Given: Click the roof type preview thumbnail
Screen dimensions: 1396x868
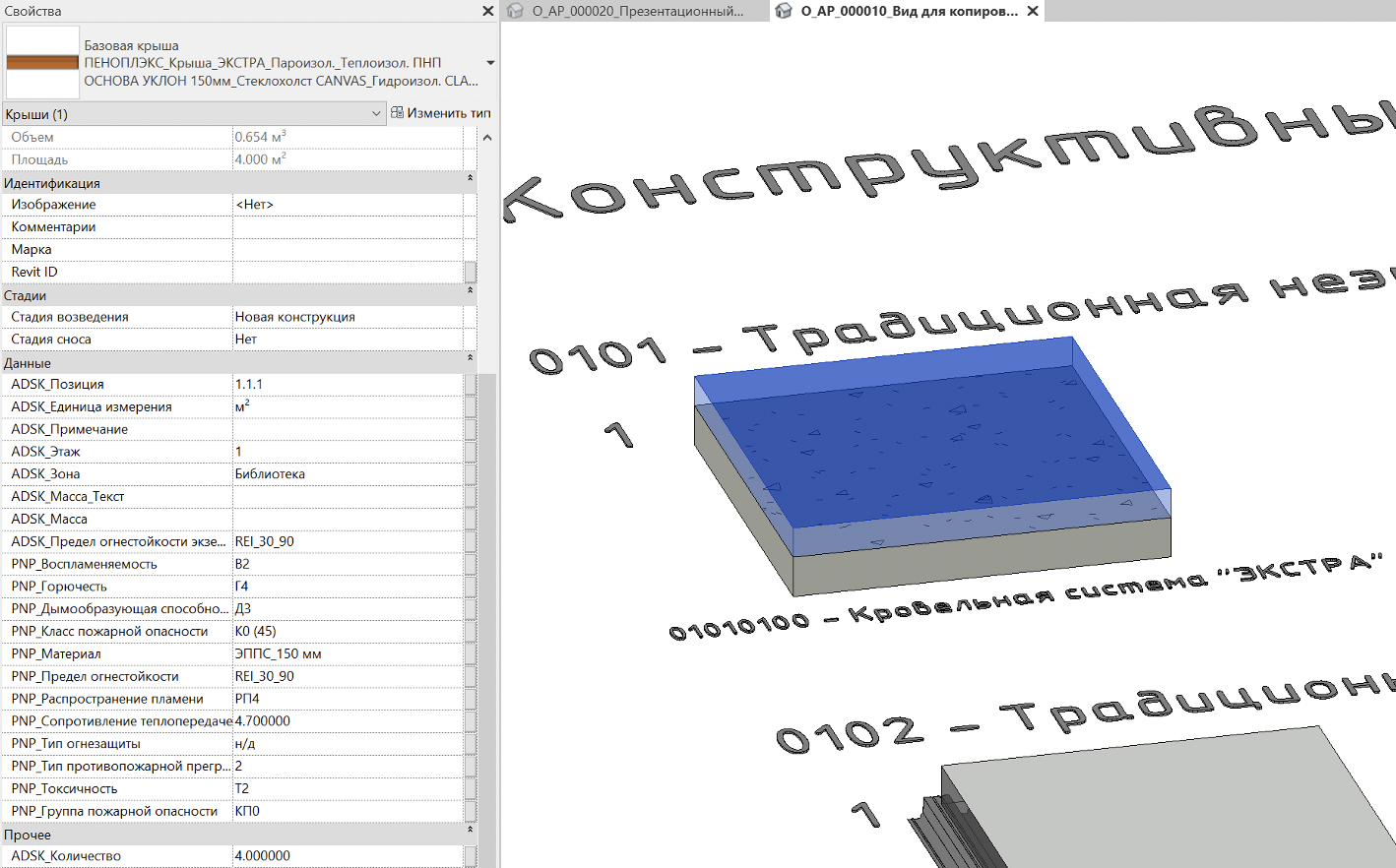Looking at the screenshot, I should [x=42, y=62].
